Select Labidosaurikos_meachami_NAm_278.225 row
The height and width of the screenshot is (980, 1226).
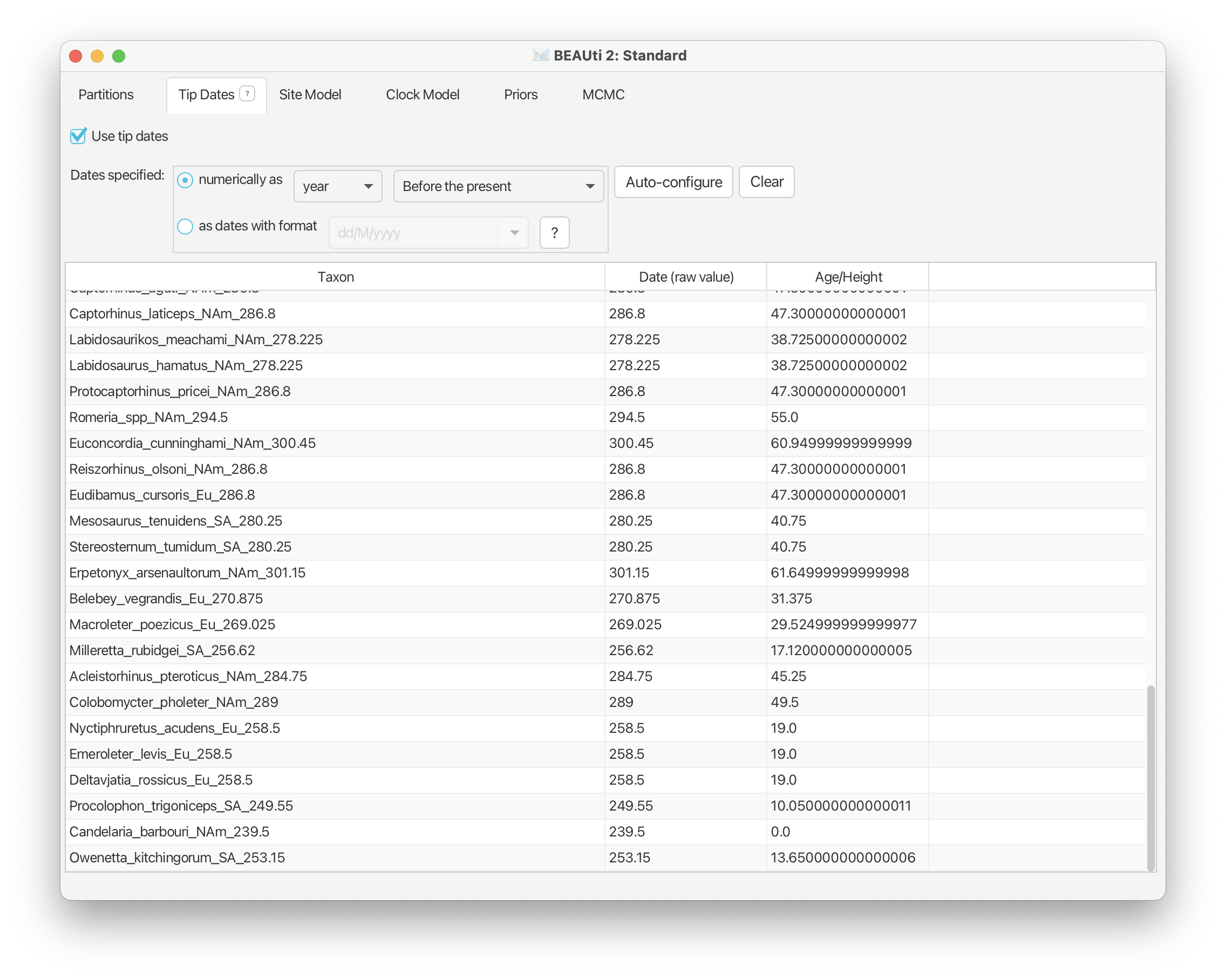pyautogui.click(x=605, y=339)
